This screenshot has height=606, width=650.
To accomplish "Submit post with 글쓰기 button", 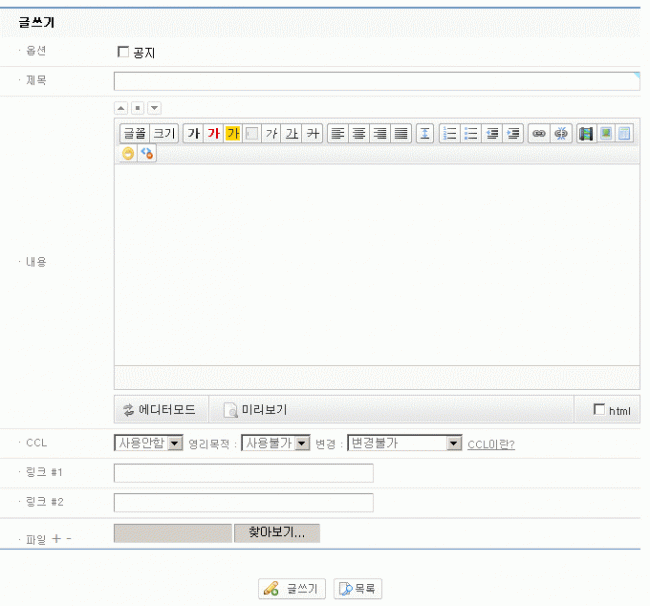I will (292, 589).
